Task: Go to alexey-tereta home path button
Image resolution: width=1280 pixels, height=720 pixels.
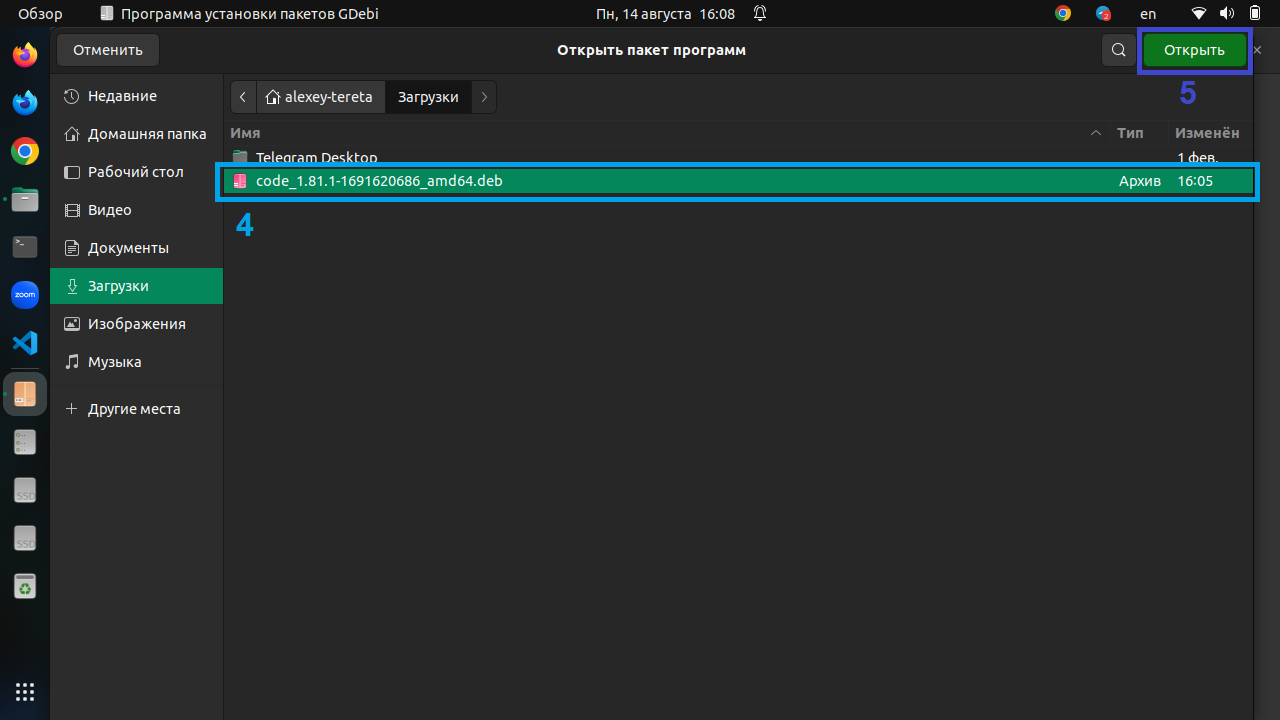Action: point(320,97)
